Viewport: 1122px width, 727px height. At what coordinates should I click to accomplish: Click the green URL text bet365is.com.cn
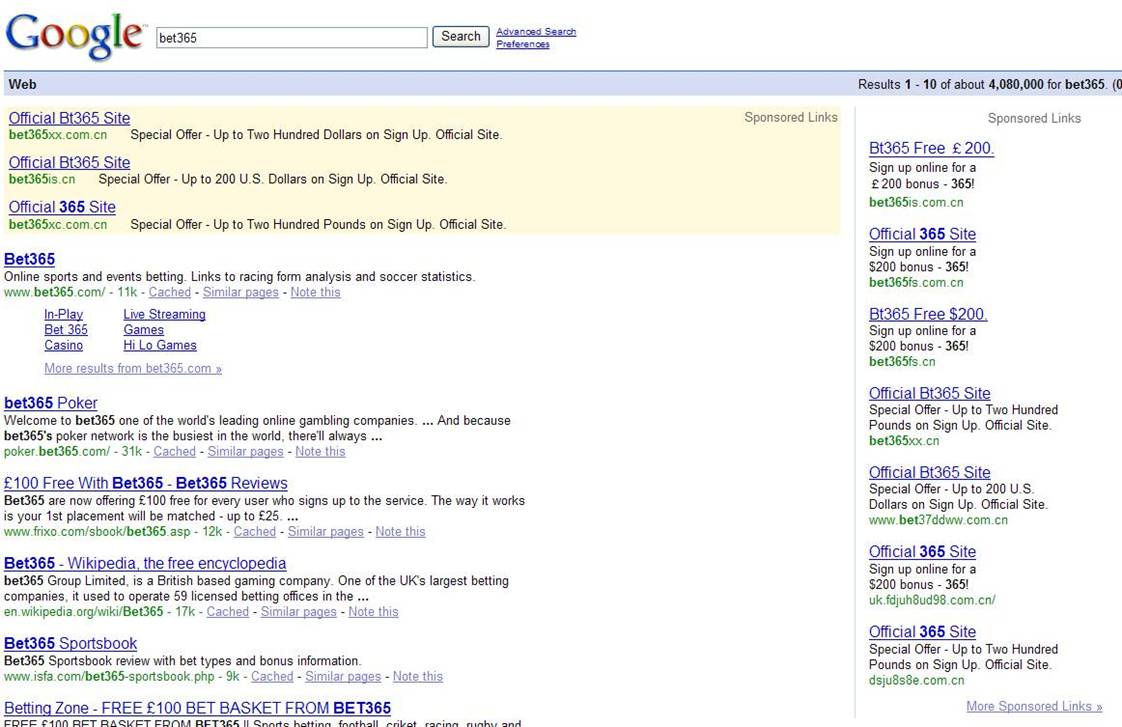coord(916,203)
